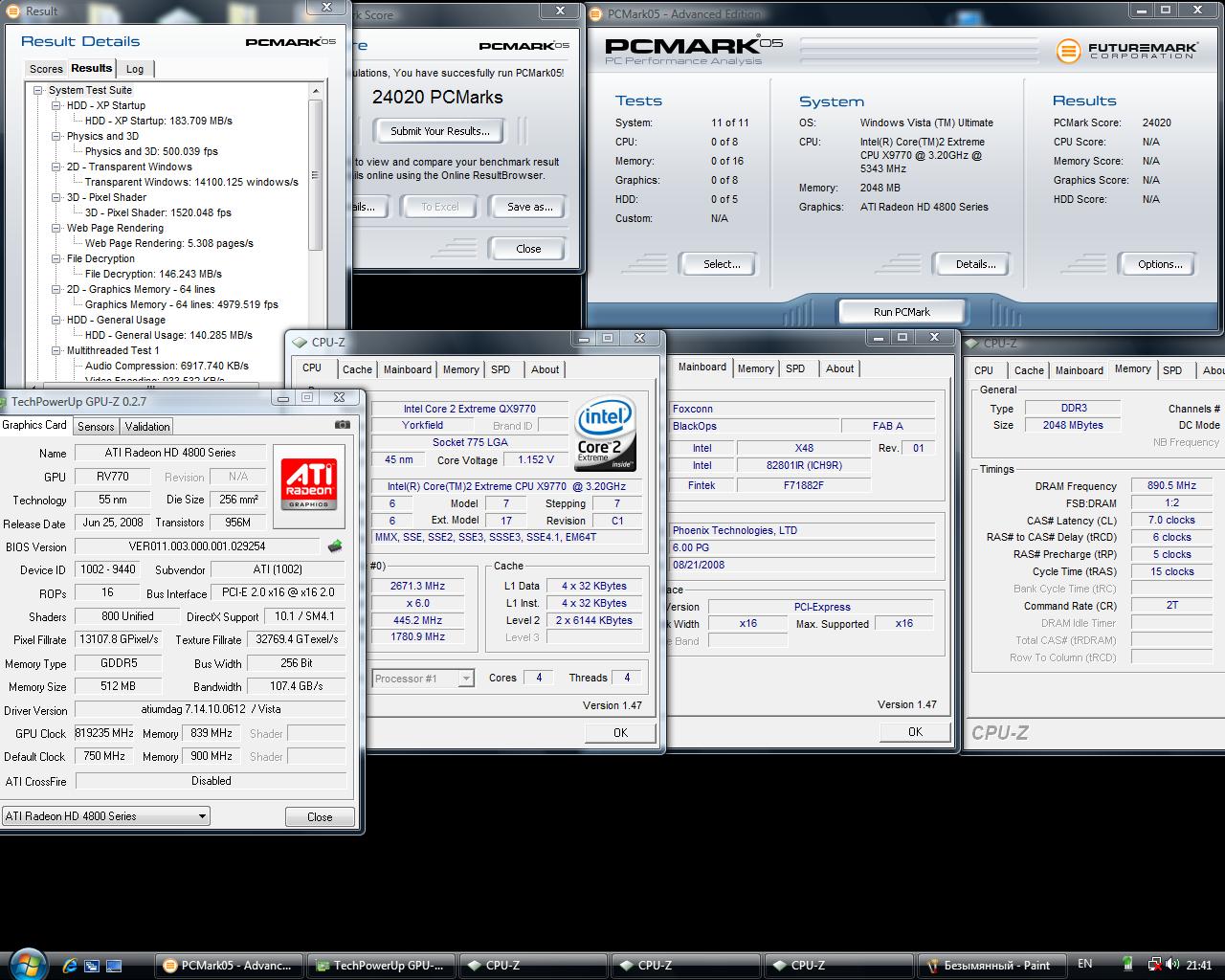This screenshot has height=980, width=1225.
Task: Click Submit Your Results button
Action: click(439, 131)
